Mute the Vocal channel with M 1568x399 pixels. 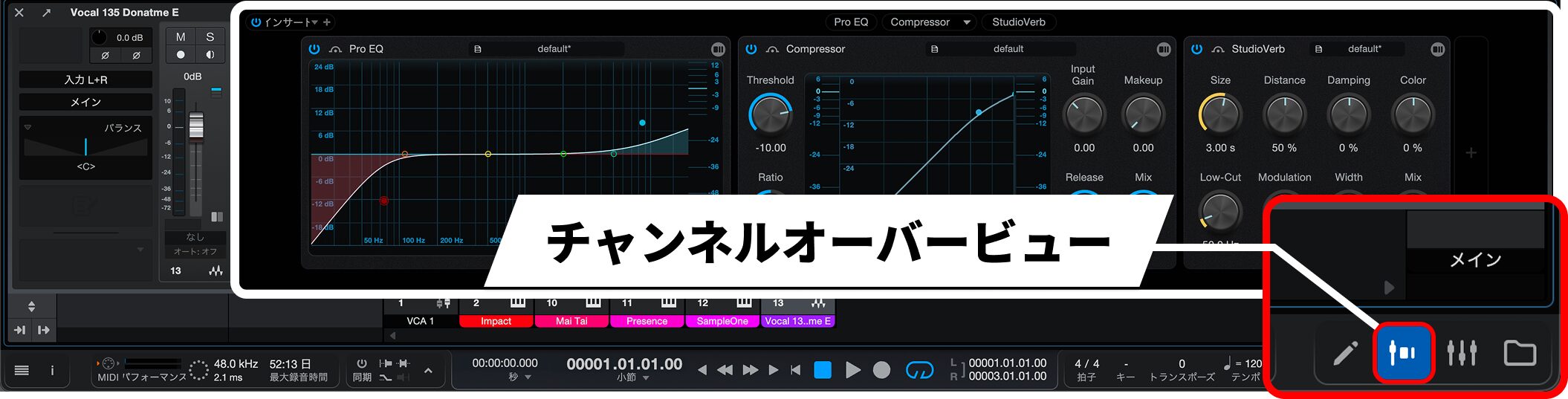(181, 37)
